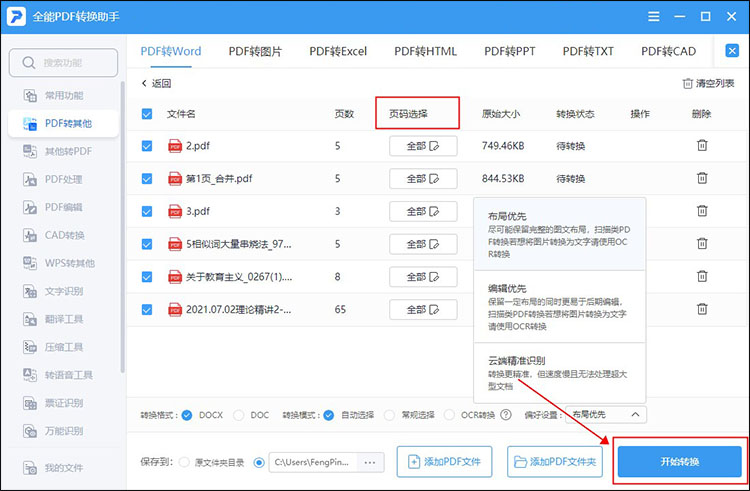This screenshot has width=750, height=491.
Task: Select DOCX output format radio
Action: [x=187, y=415]
